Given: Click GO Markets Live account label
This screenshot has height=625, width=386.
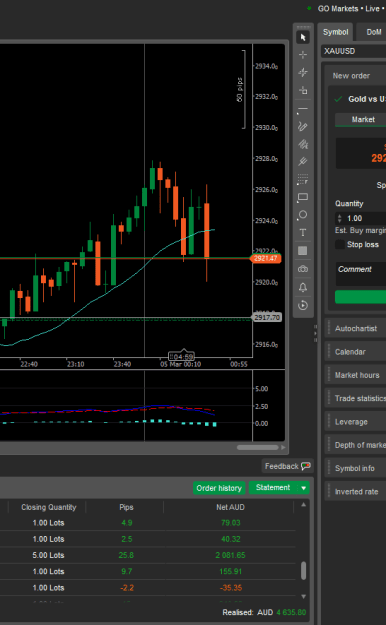Looking at the screenshot, I should tap(351, 8).
